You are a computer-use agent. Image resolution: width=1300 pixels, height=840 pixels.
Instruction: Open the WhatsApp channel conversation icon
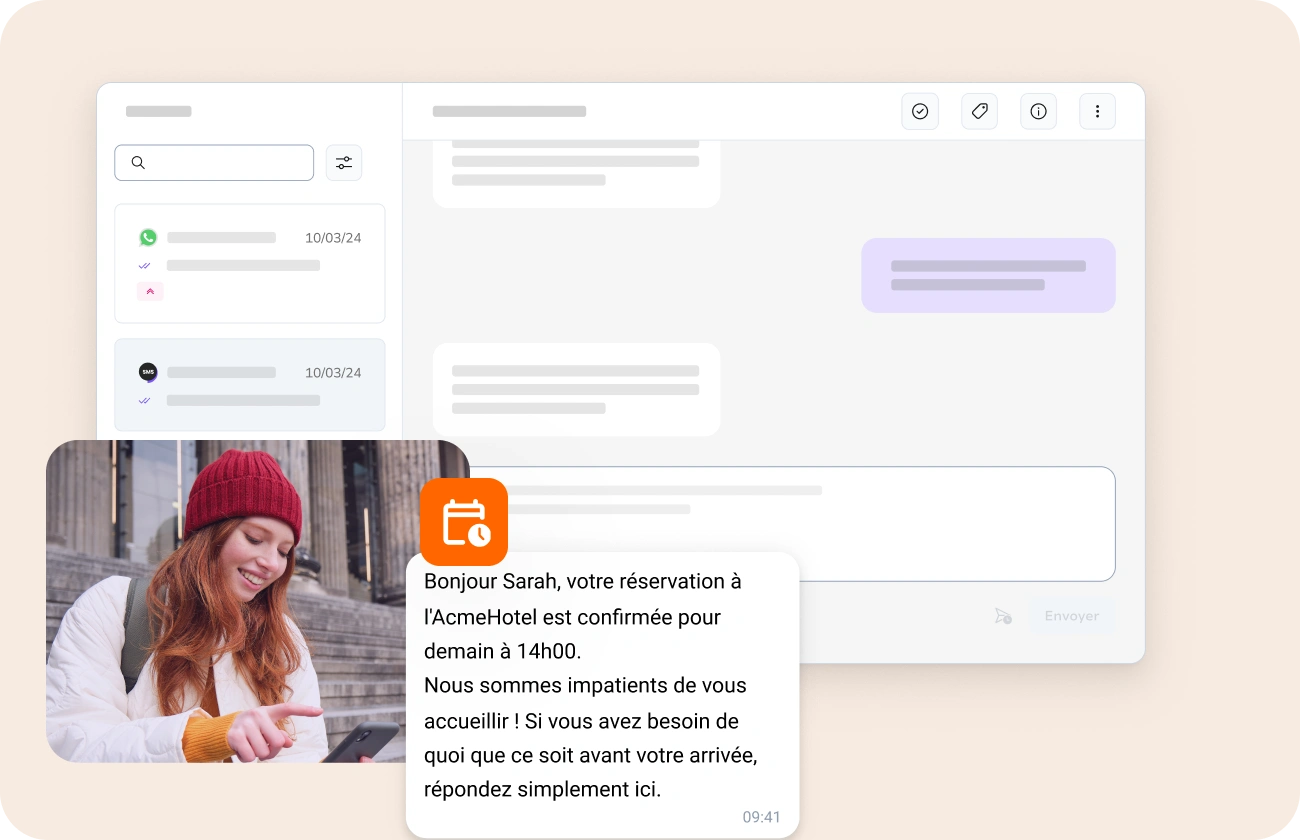[148, 237]
